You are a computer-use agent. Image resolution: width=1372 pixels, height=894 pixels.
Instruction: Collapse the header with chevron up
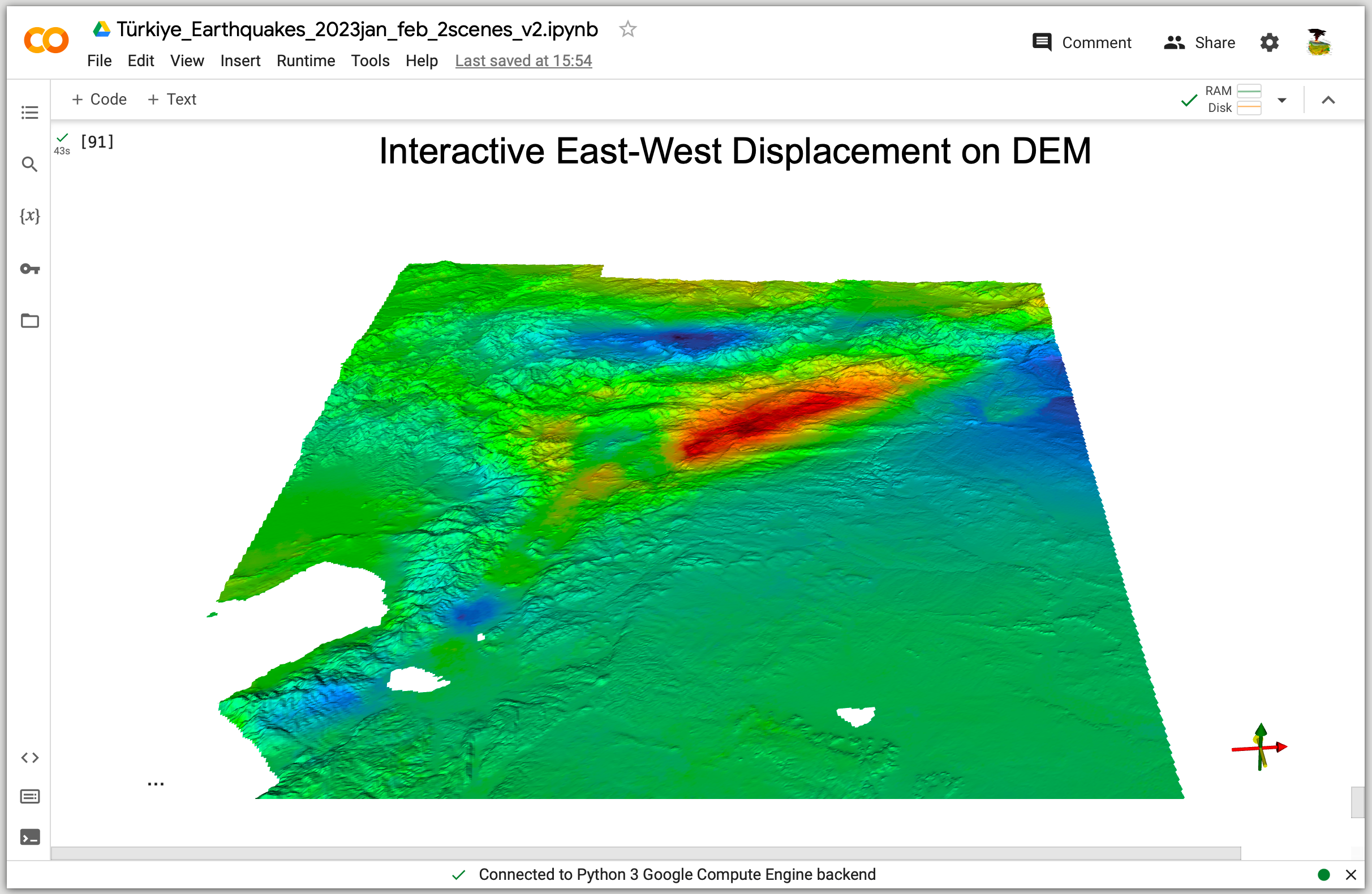click(x=1328, y=100)
